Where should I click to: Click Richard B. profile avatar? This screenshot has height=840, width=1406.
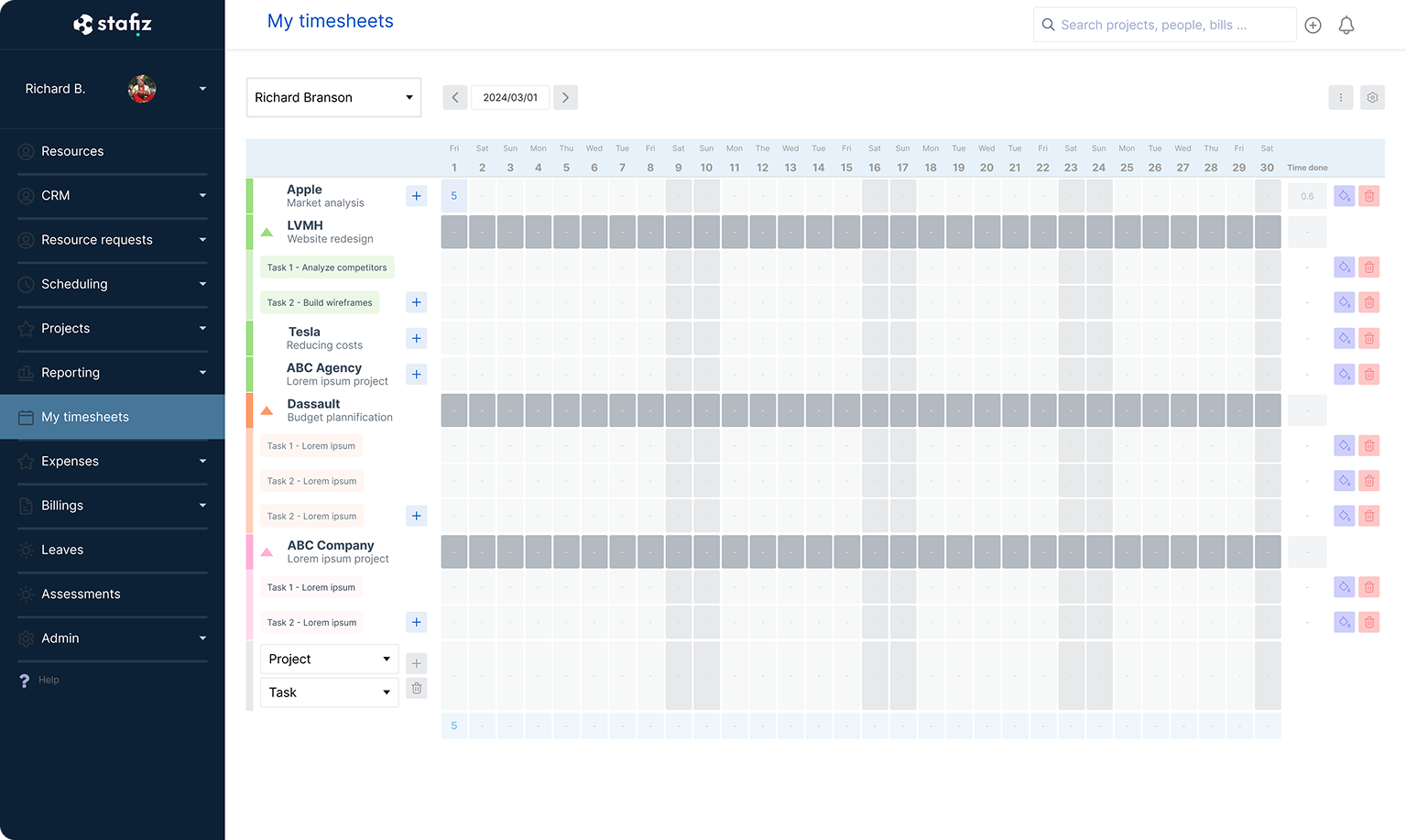tap(142, 89)
